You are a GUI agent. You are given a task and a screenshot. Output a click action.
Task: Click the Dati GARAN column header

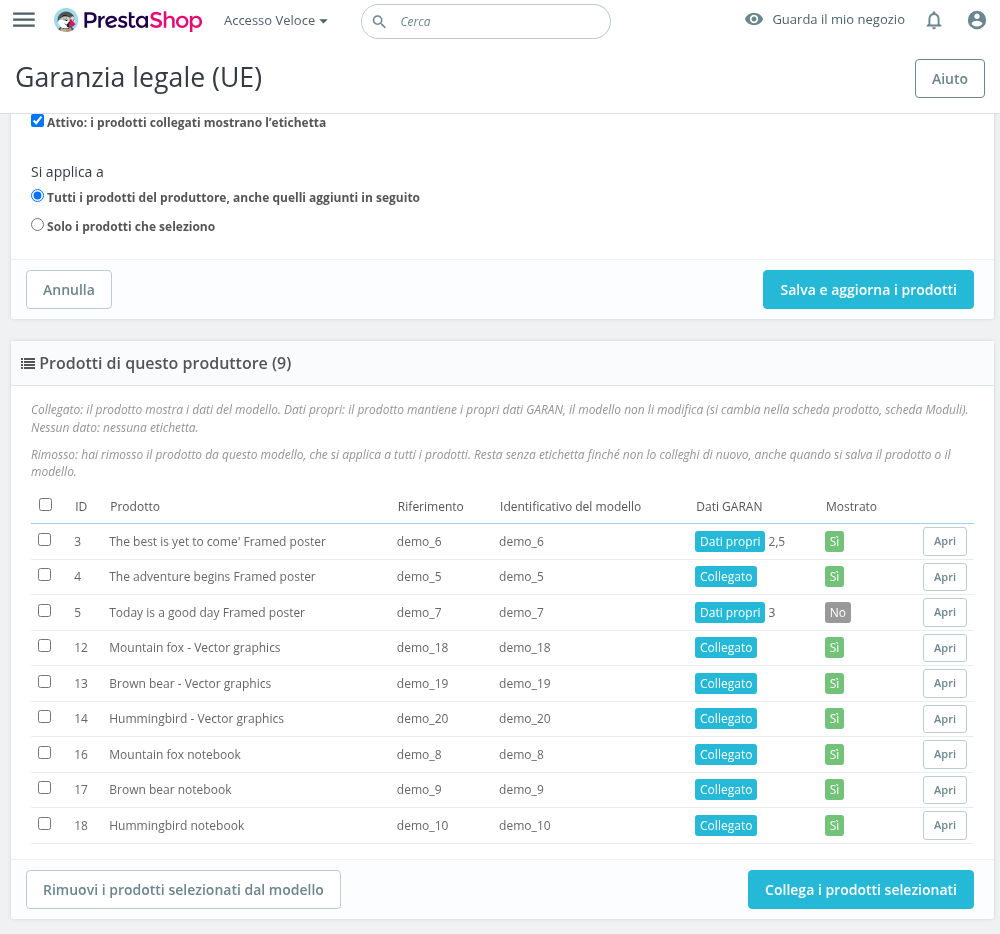point(729,506)
